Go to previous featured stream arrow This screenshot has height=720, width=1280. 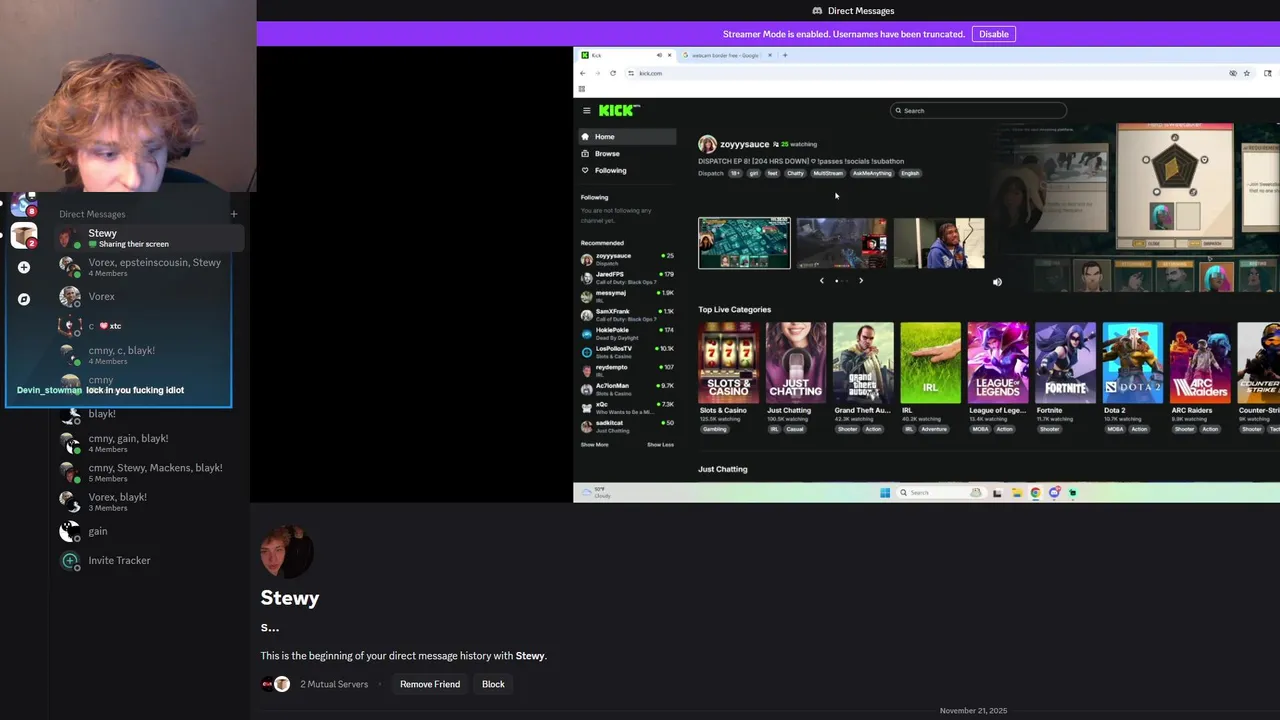[822, 281]
